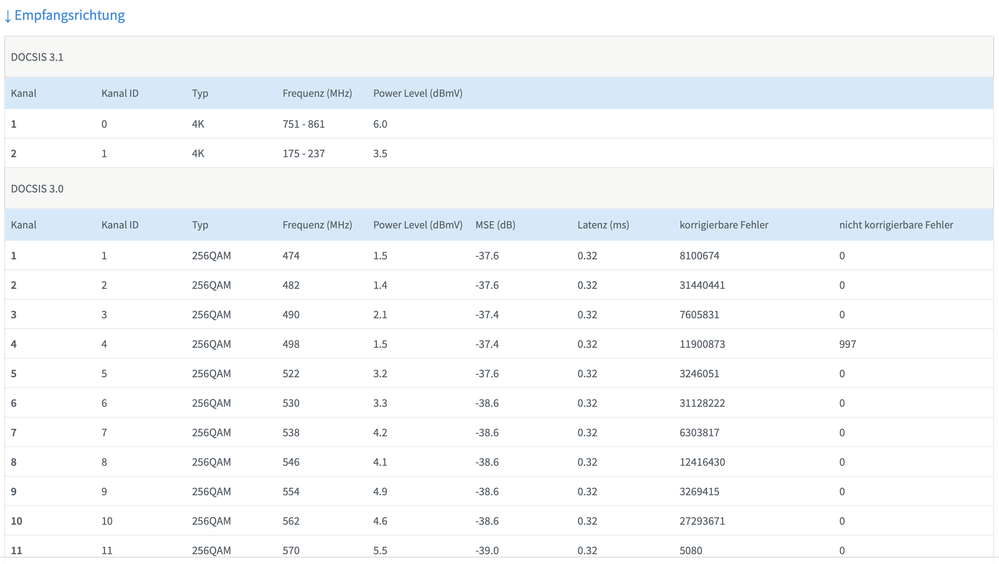The image size is (999, 564).
Task: Click the Empfangsrichtung heading text
Action: (69, 16)
